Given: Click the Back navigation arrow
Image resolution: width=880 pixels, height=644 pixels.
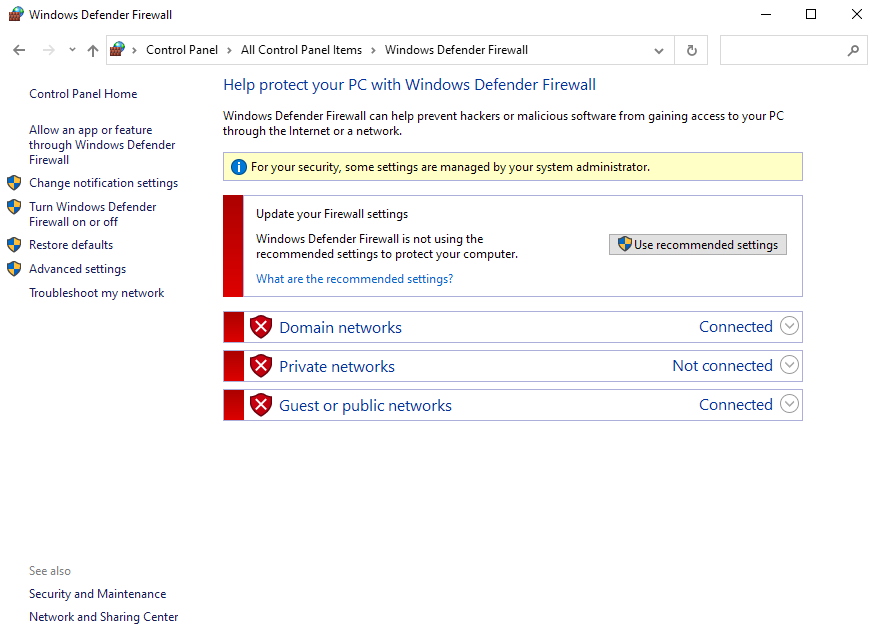Looking at the screenshot, I should point(19,51).
